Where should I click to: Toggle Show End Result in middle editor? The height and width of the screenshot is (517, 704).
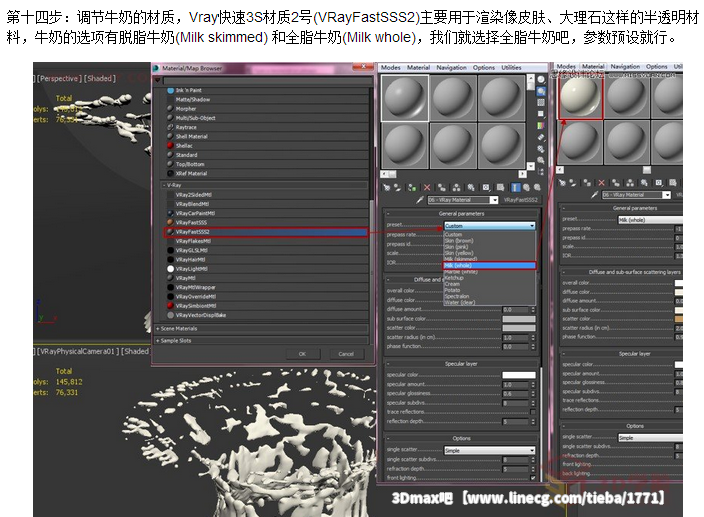point(515,188)
